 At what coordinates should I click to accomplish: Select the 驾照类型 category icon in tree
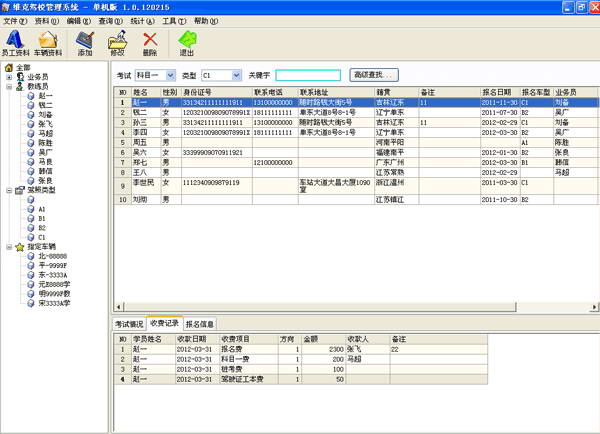[20, 190]
